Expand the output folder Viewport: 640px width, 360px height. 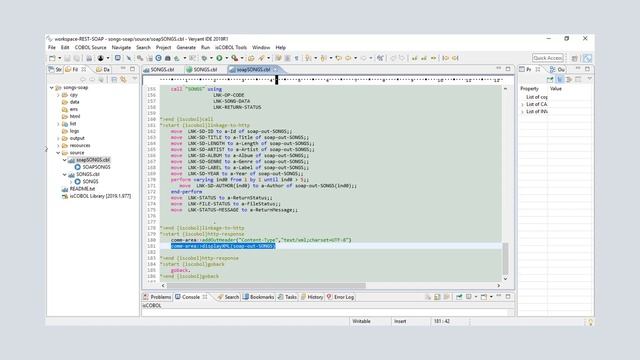coord(58,139)
